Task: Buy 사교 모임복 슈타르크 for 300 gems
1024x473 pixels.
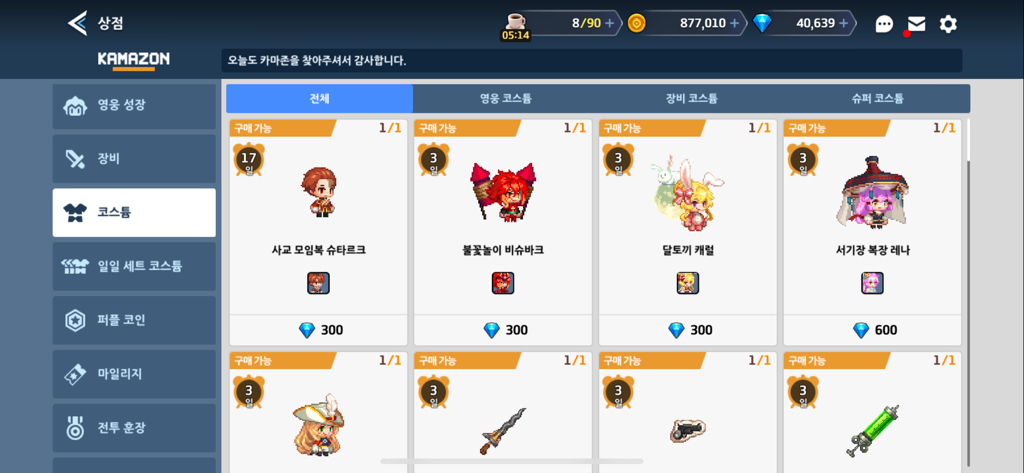Action: (319, 330)
